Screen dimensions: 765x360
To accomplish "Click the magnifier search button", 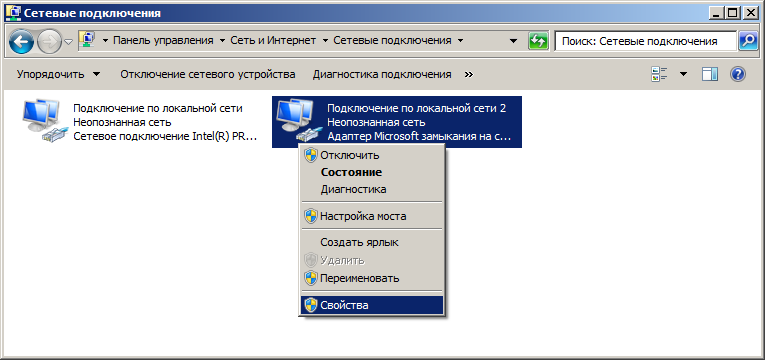I will 747,41.
